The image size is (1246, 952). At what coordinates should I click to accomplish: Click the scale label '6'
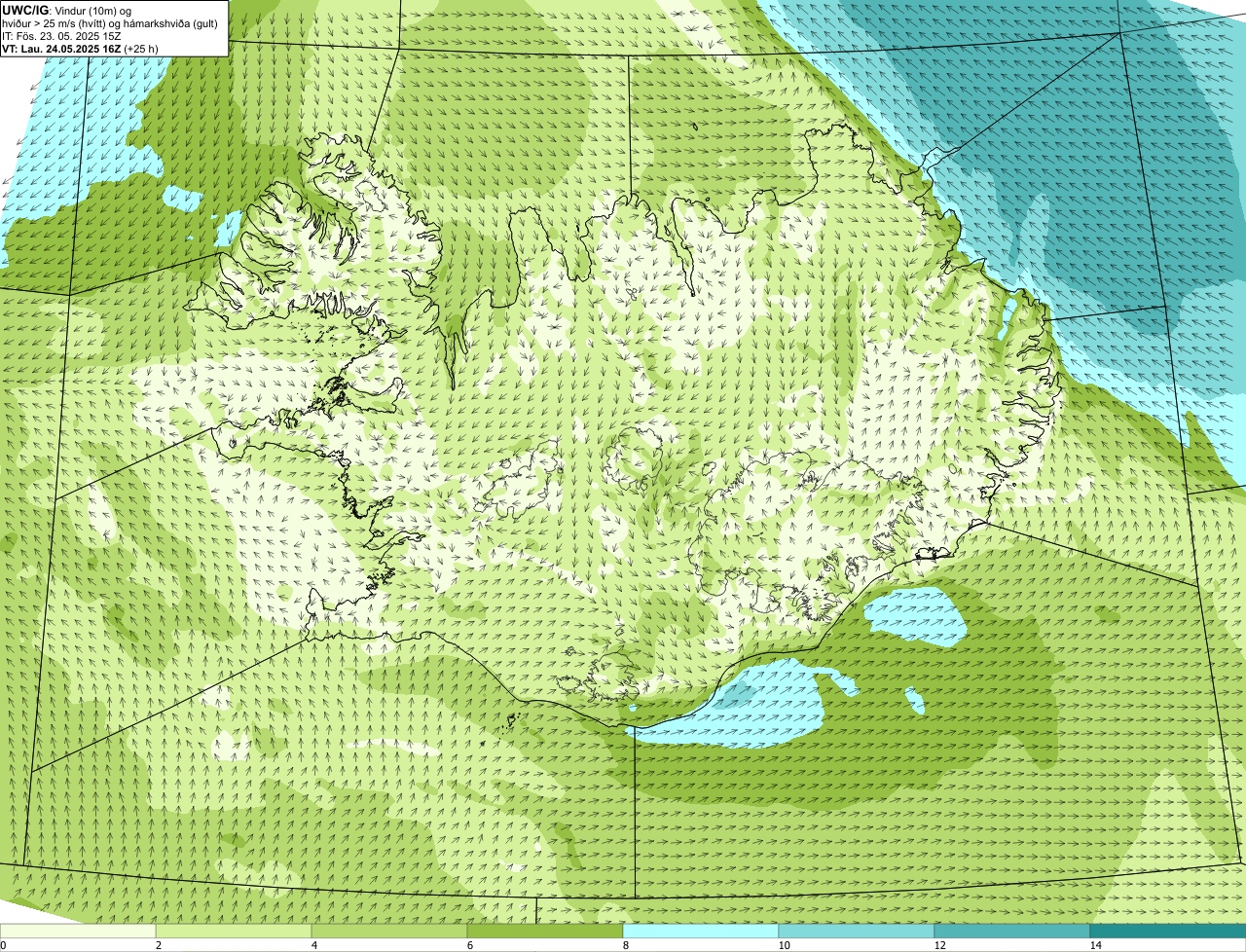point(469,945)
